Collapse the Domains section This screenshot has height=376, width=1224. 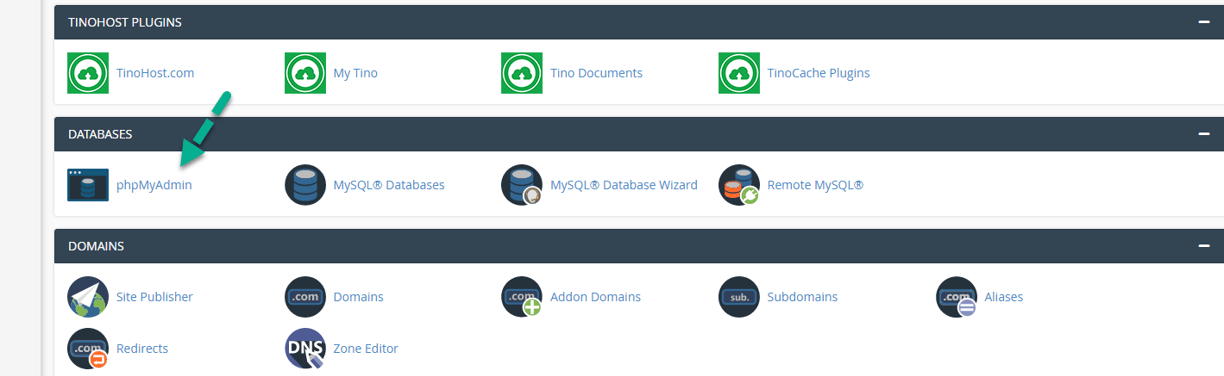click(x=1204, y=246)
